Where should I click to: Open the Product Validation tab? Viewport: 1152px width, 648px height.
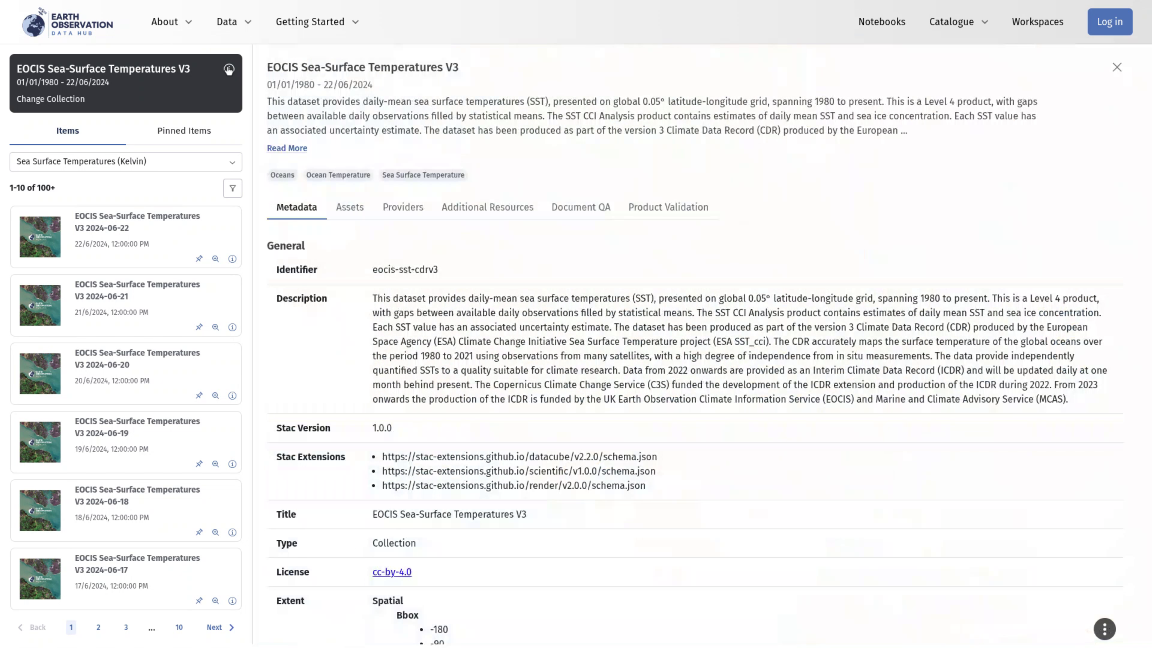click(668, 207)
